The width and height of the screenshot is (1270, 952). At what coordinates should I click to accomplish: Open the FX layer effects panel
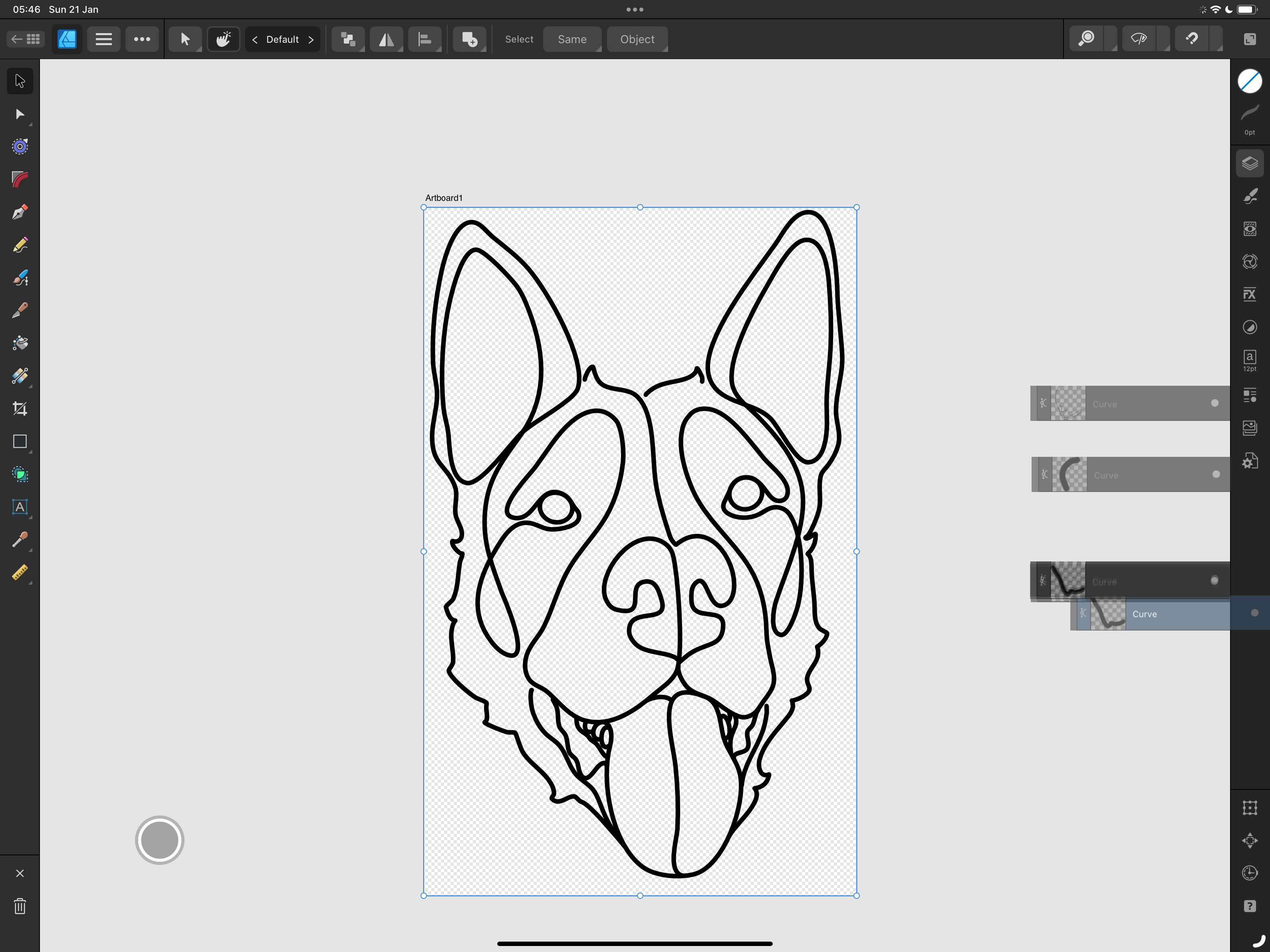[1250, 295]
